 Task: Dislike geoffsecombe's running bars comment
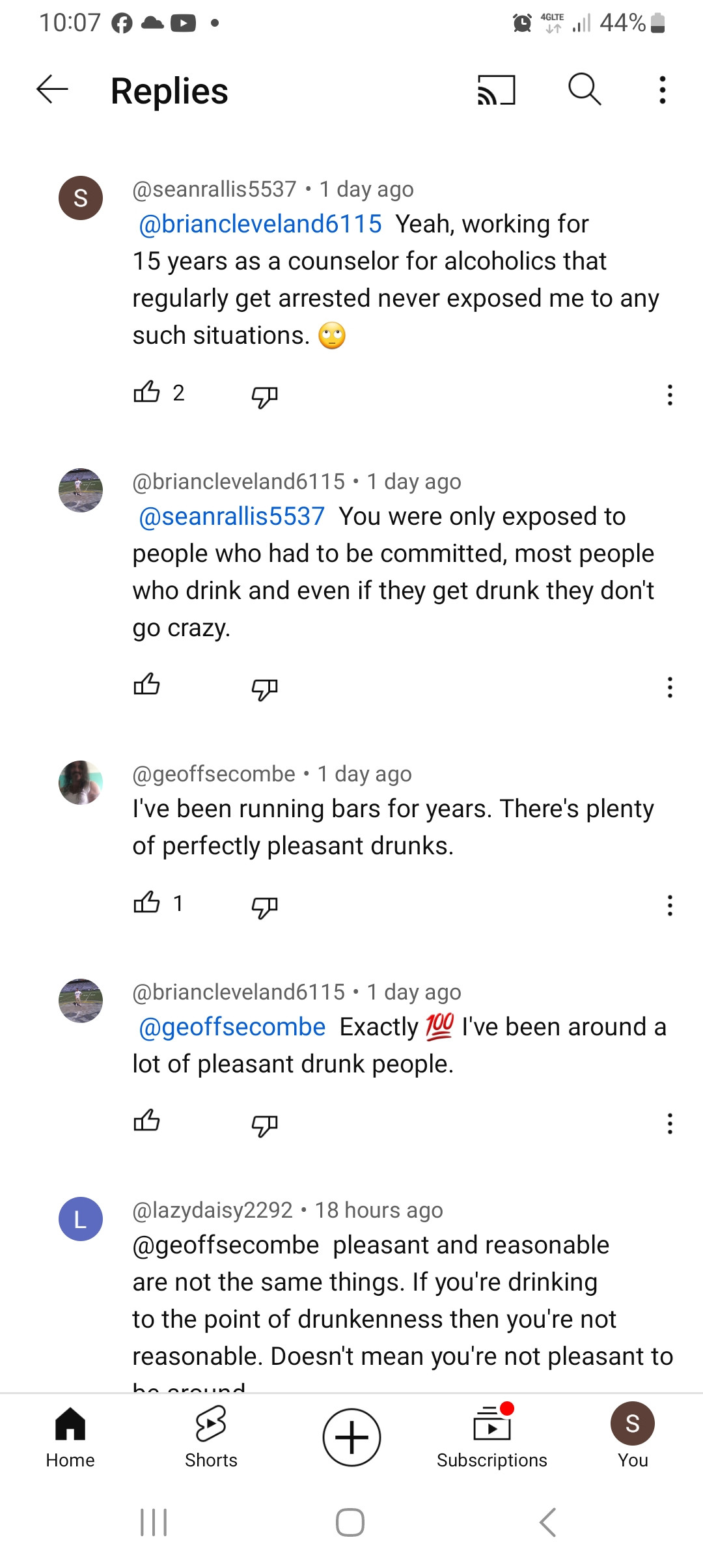(x=264, y=906)
